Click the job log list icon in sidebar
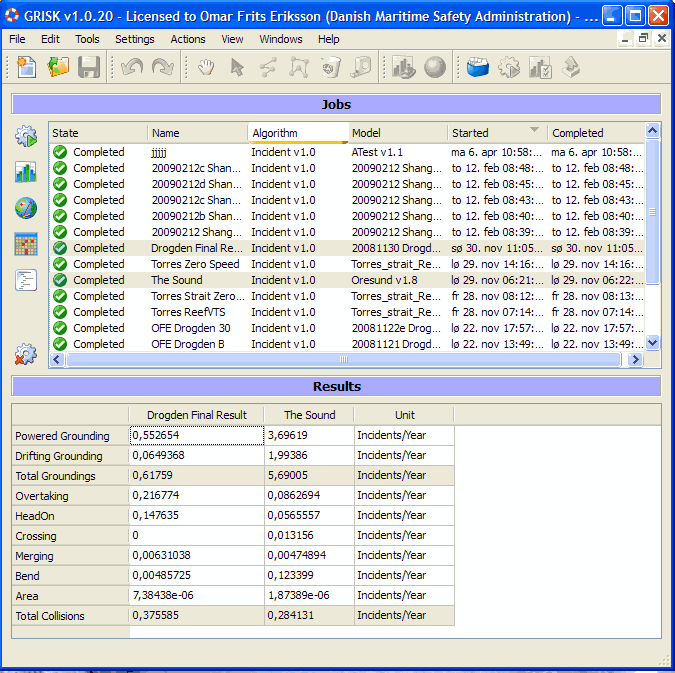The image size is (675, 673). [x=26, y=280]
